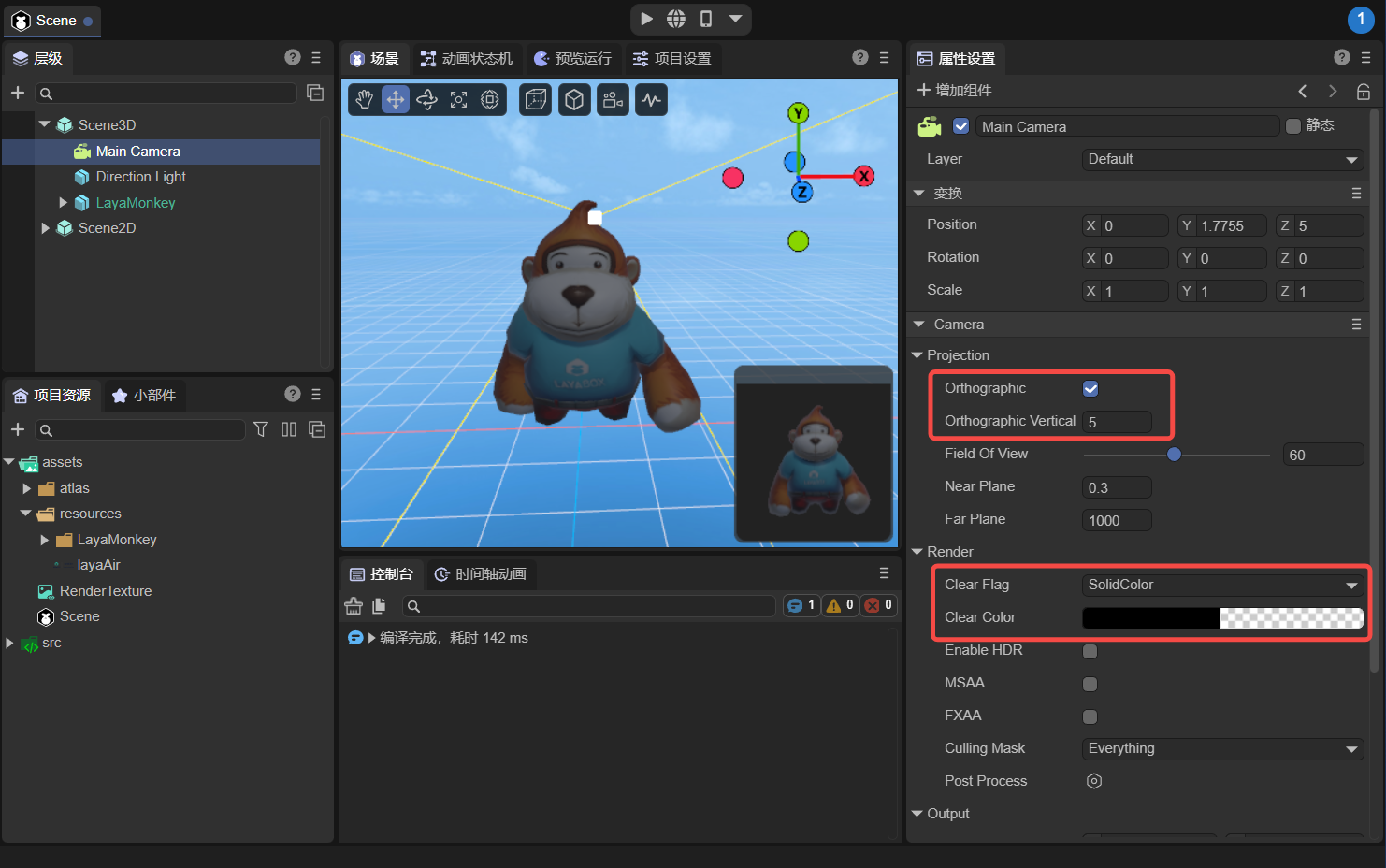Open the 变换 transform section menu
This screenshot has width=1386, height=868.
[x=1356, y=194]
